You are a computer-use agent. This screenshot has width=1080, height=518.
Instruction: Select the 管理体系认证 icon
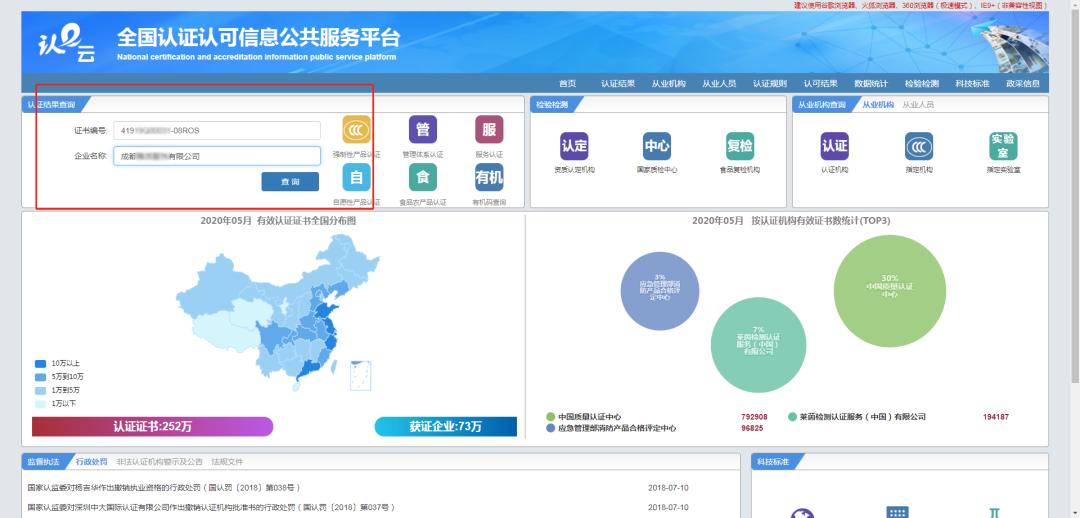[x=422, y=131]
